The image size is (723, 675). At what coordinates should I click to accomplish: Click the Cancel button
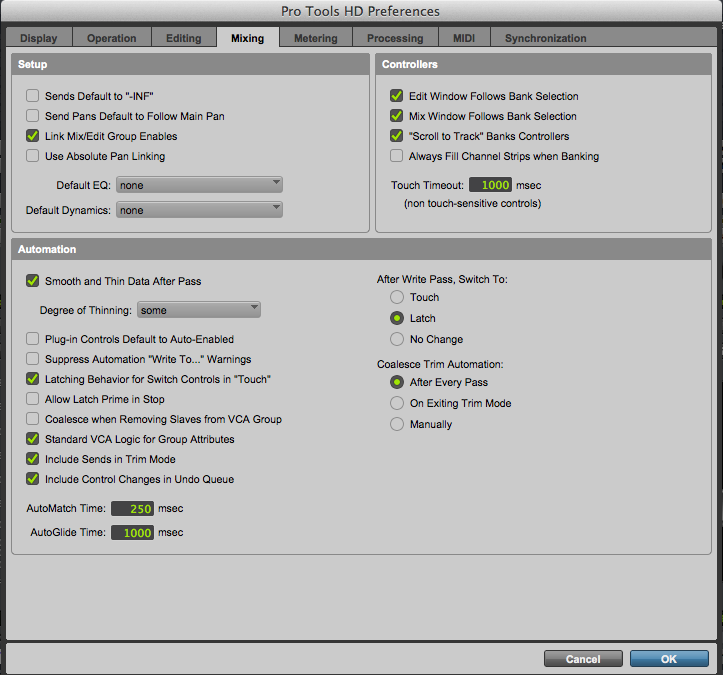pyautogui.click(x=583, y=659)
